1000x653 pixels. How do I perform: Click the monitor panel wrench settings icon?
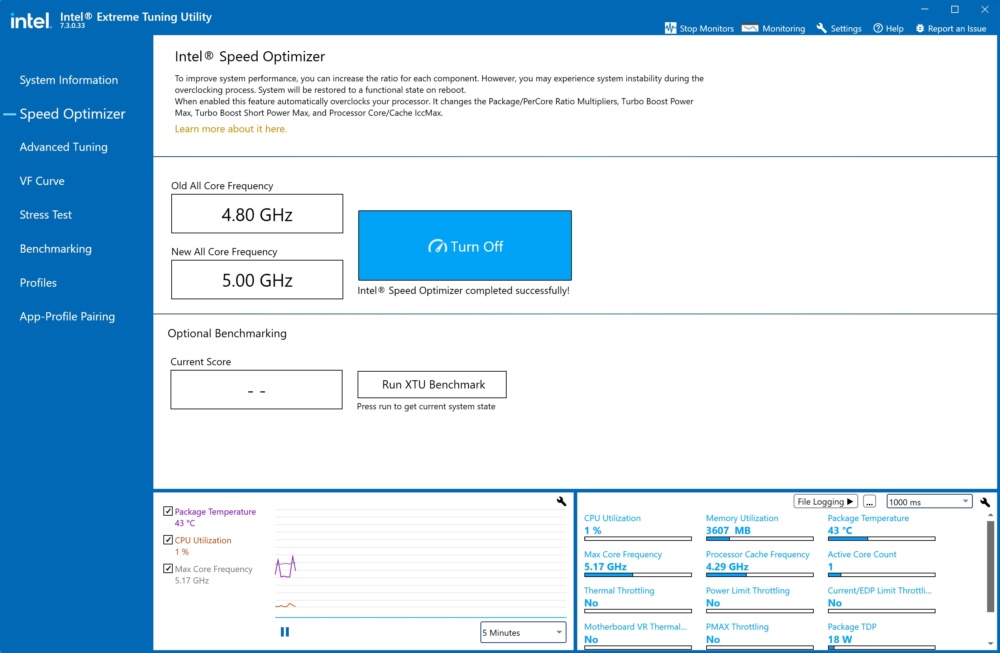985,502
